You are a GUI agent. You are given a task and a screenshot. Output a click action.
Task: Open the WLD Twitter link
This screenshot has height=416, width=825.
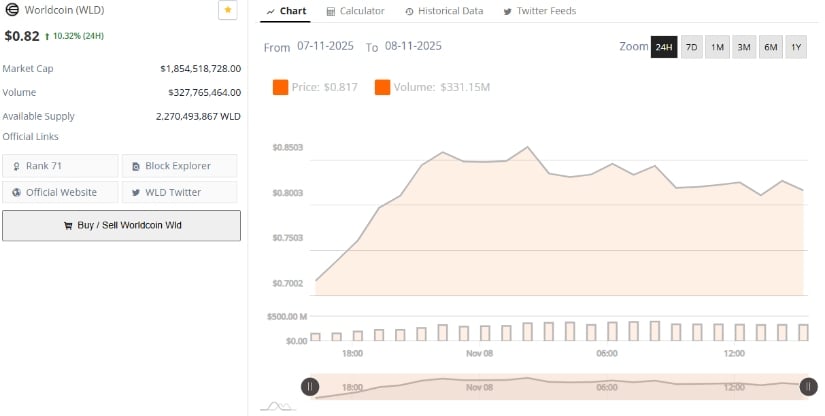179,192
